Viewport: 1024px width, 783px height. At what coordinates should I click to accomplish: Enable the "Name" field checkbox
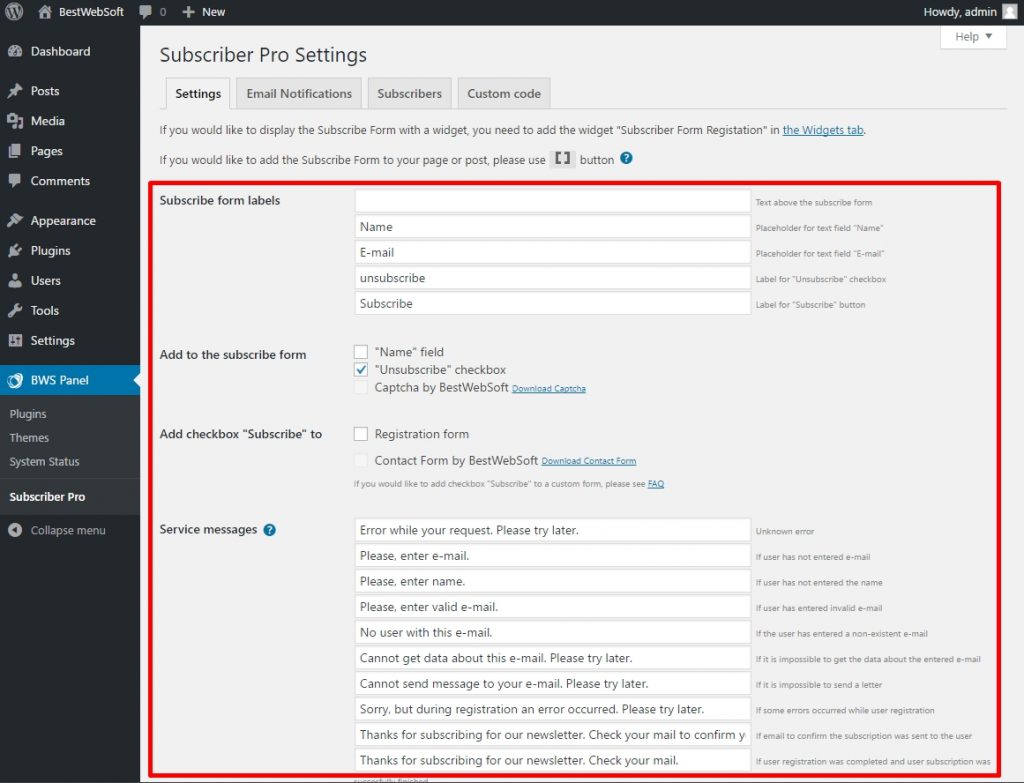coord(361,351)
